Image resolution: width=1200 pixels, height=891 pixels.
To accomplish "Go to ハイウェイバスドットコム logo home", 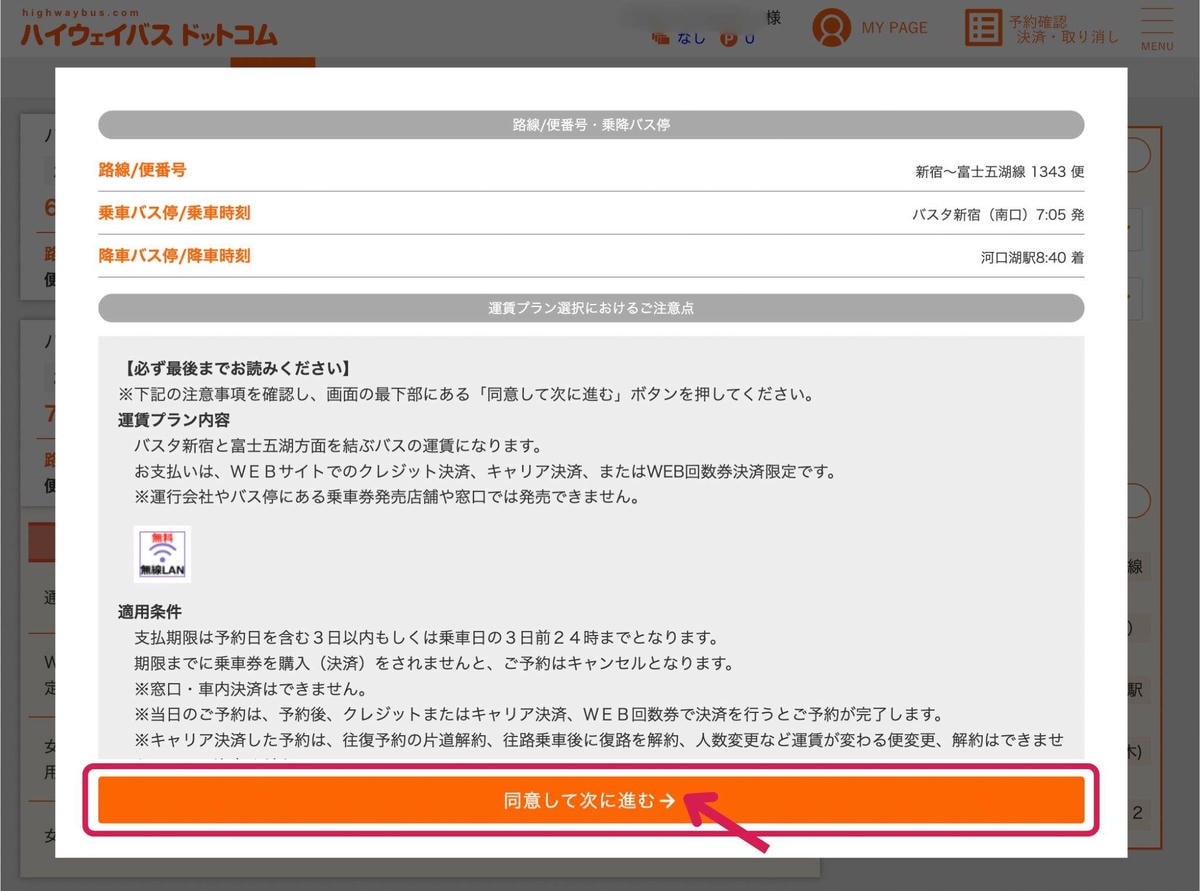I will point(149,30).
